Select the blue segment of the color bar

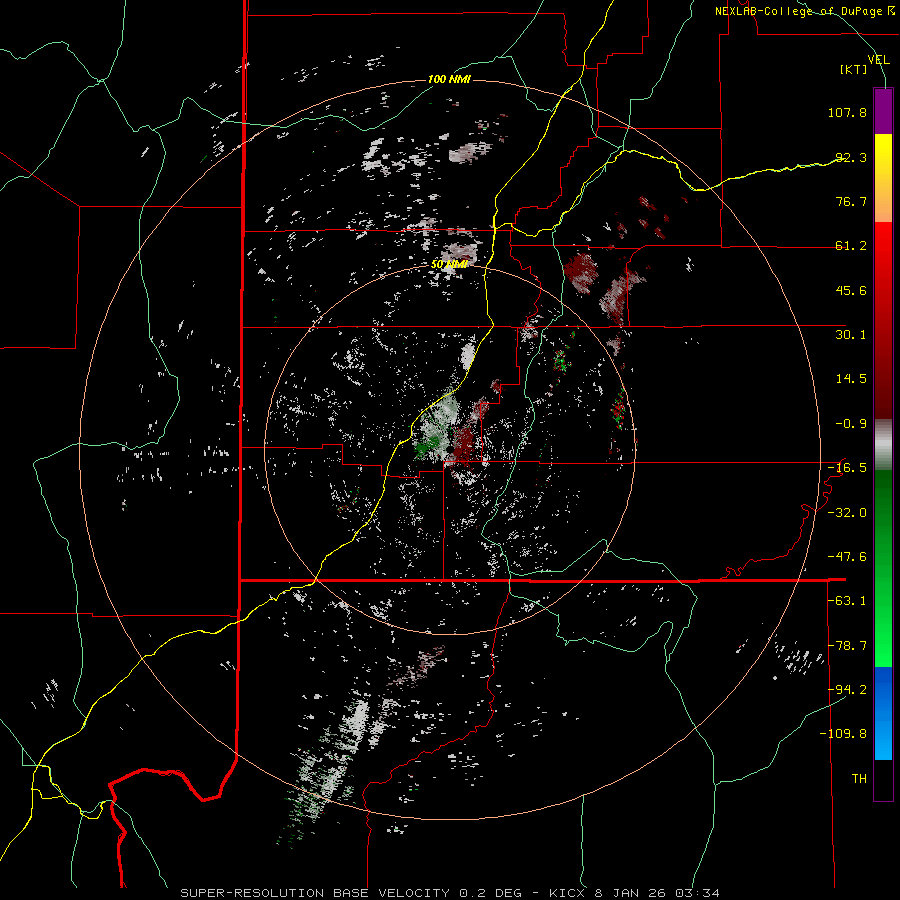883,713
